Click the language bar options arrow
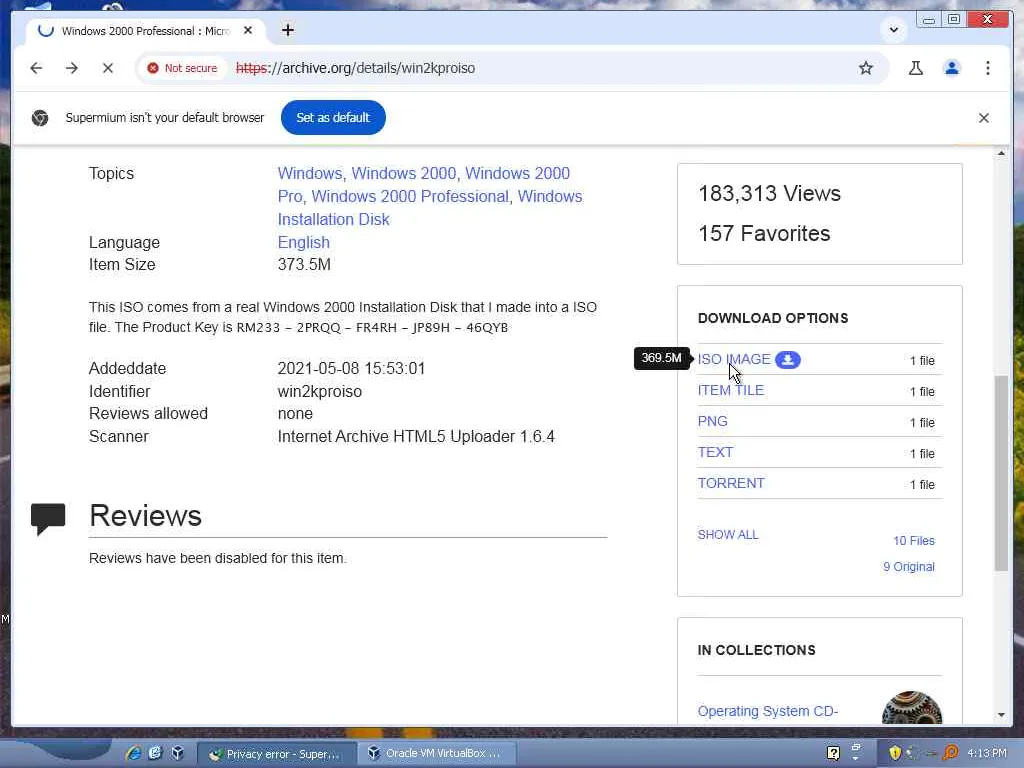 point(856,759)
